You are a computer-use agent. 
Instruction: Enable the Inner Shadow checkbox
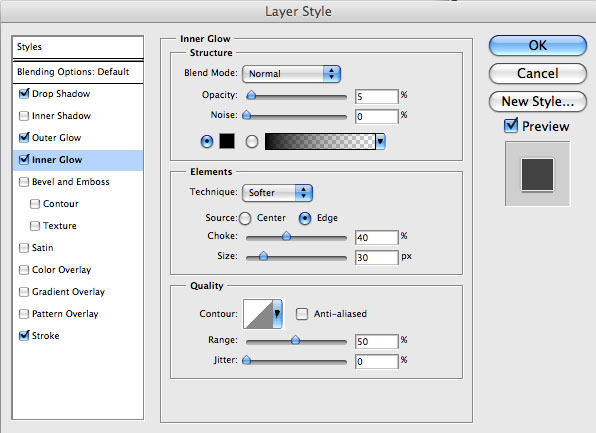[x=24, y=116]
